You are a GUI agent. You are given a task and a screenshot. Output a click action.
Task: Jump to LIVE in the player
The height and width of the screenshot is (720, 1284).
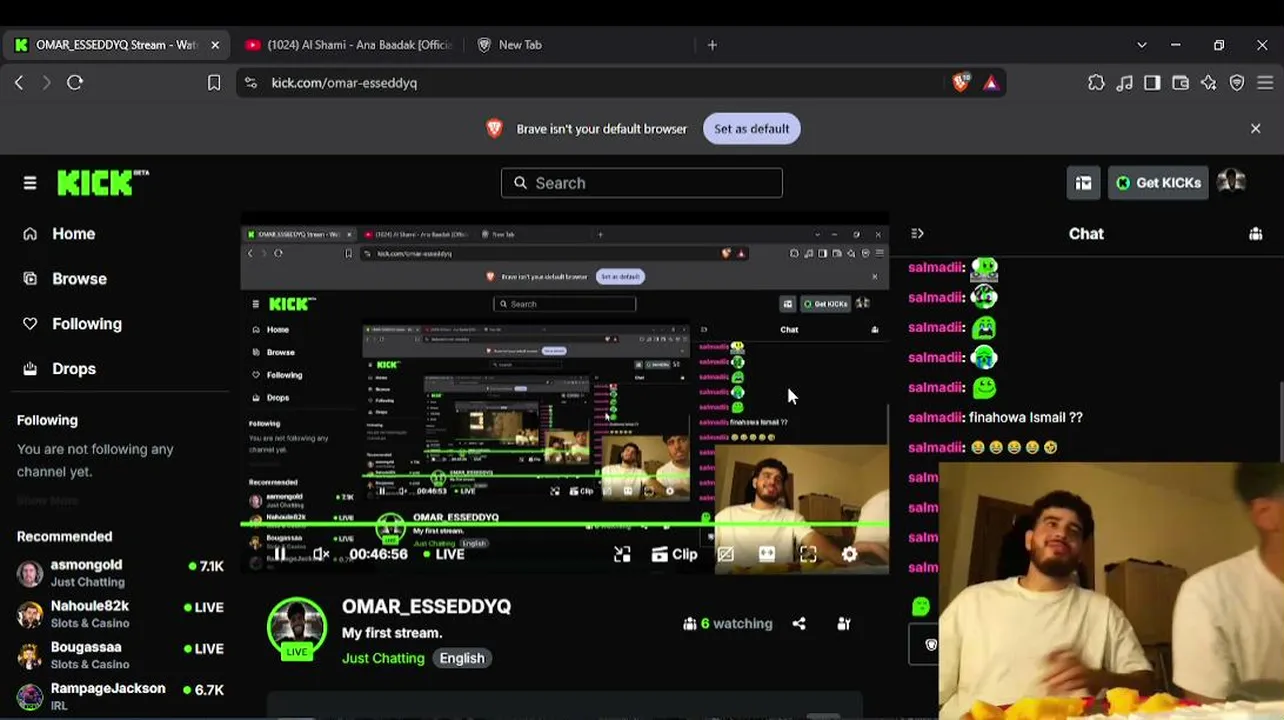(x=443, y=554)
